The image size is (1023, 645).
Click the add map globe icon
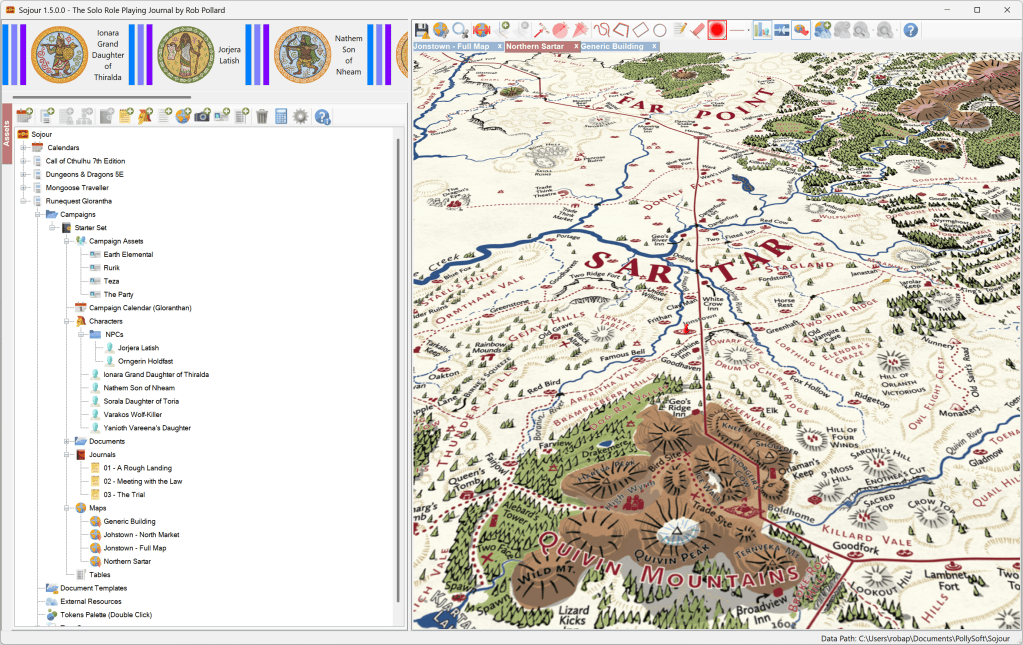coord(184,117)
